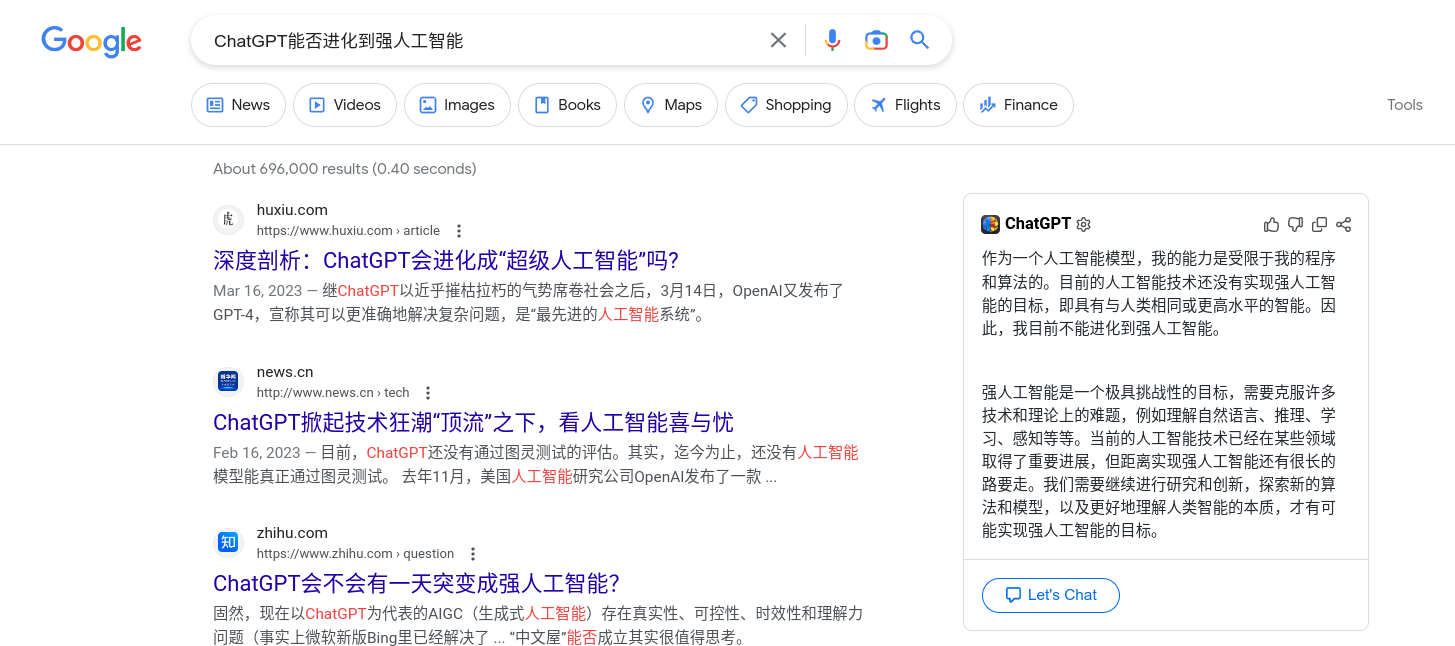Go to the Google homepage logo

(x=91, y=41)
